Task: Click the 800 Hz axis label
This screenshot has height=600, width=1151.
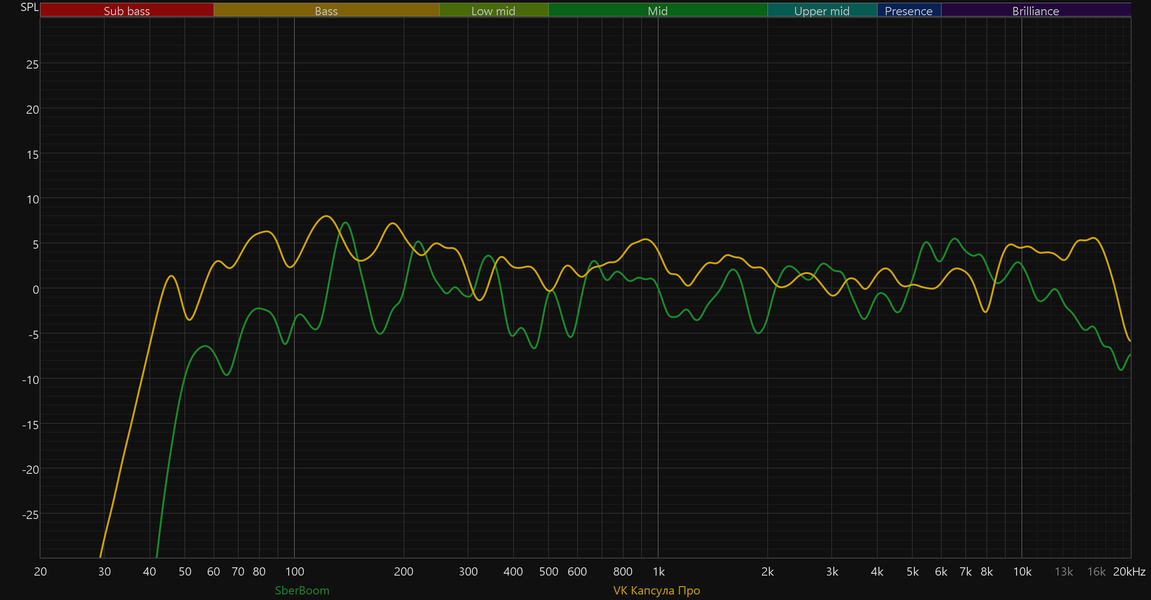Action: [x=622, y=572]
